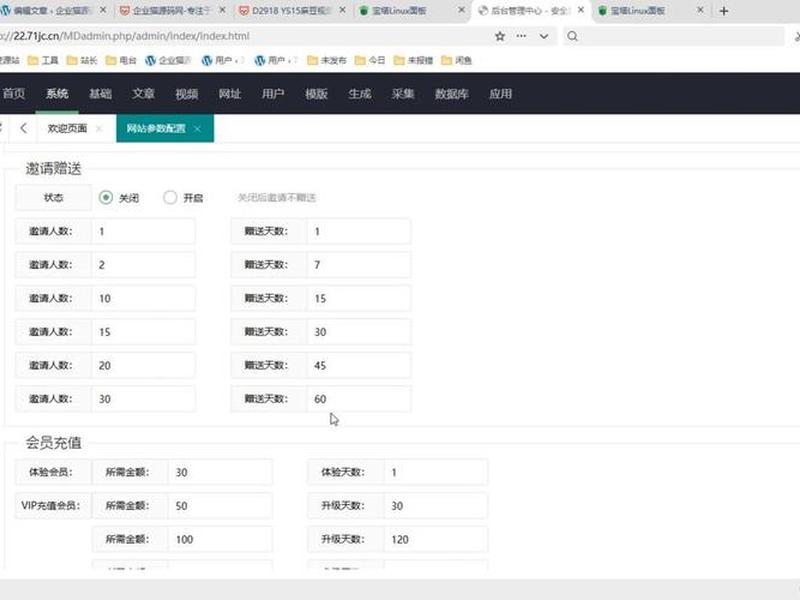Open the 工具 bookmarks folder
The image size is (800, 600).
pos(43,60)
